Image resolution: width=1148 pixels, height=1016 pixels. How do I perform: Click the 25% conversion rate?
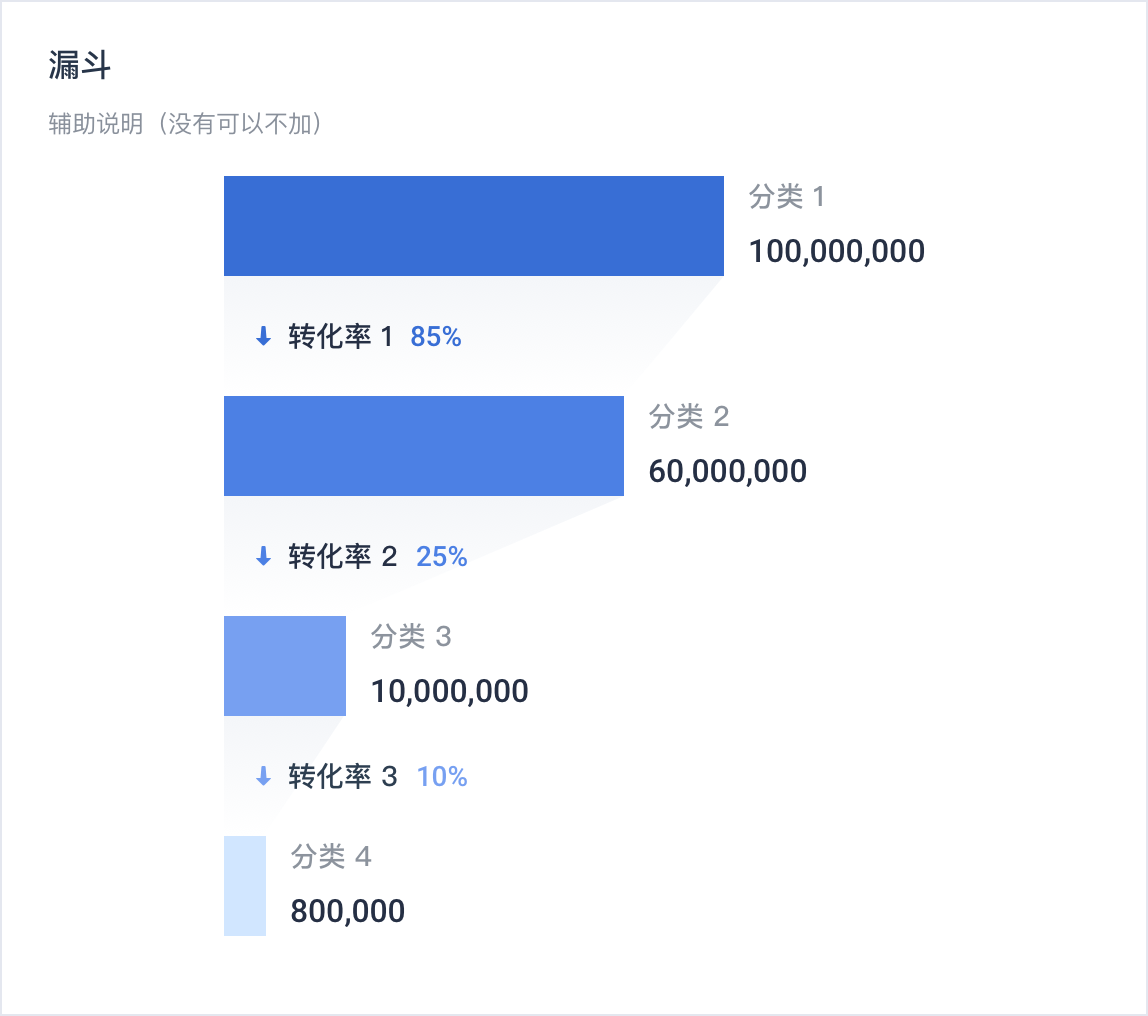tap(442, 557)
